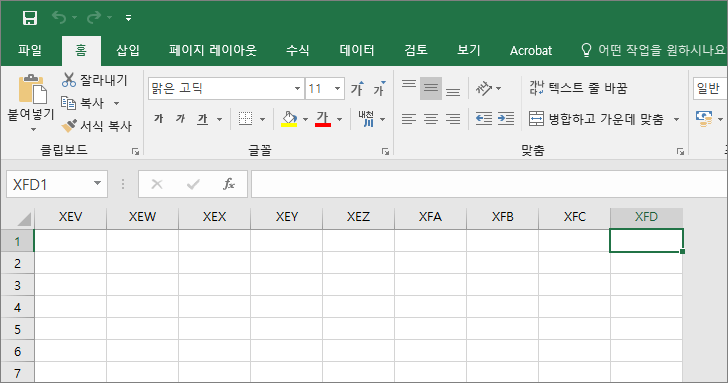728x383 pixels.
Task: Open the Acrobat tab
Action: coord(531,50)
